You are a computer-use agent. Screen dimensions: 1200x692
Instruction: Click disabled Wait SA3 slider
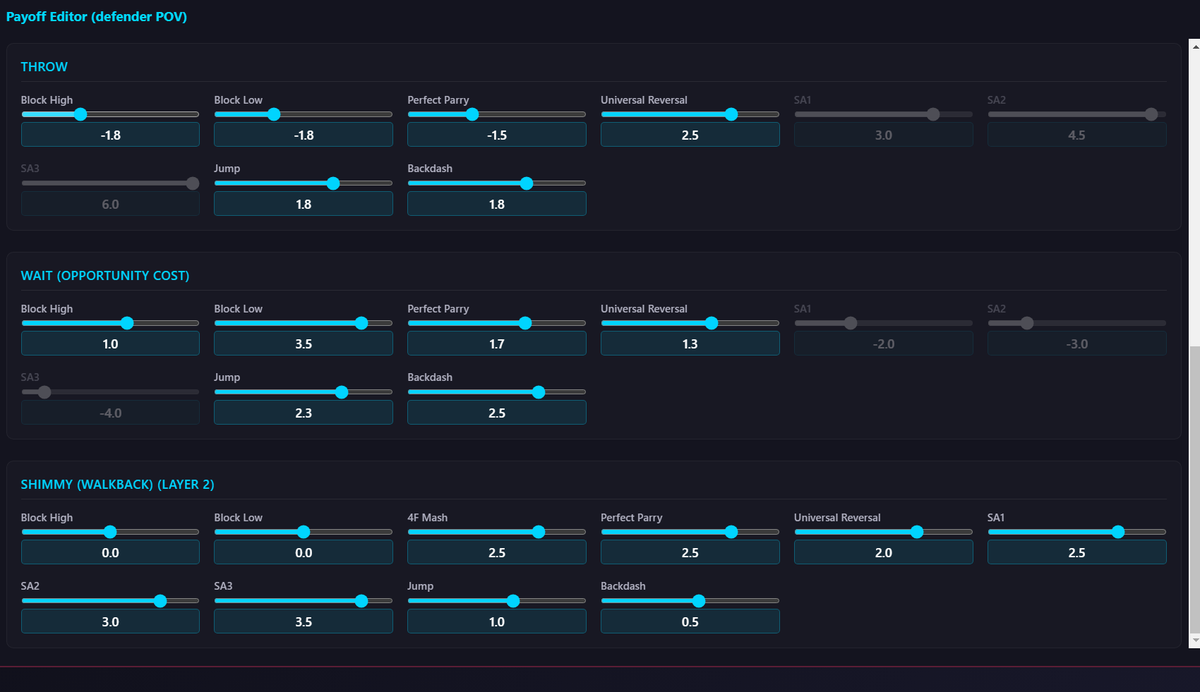click(x=110, y=392)
